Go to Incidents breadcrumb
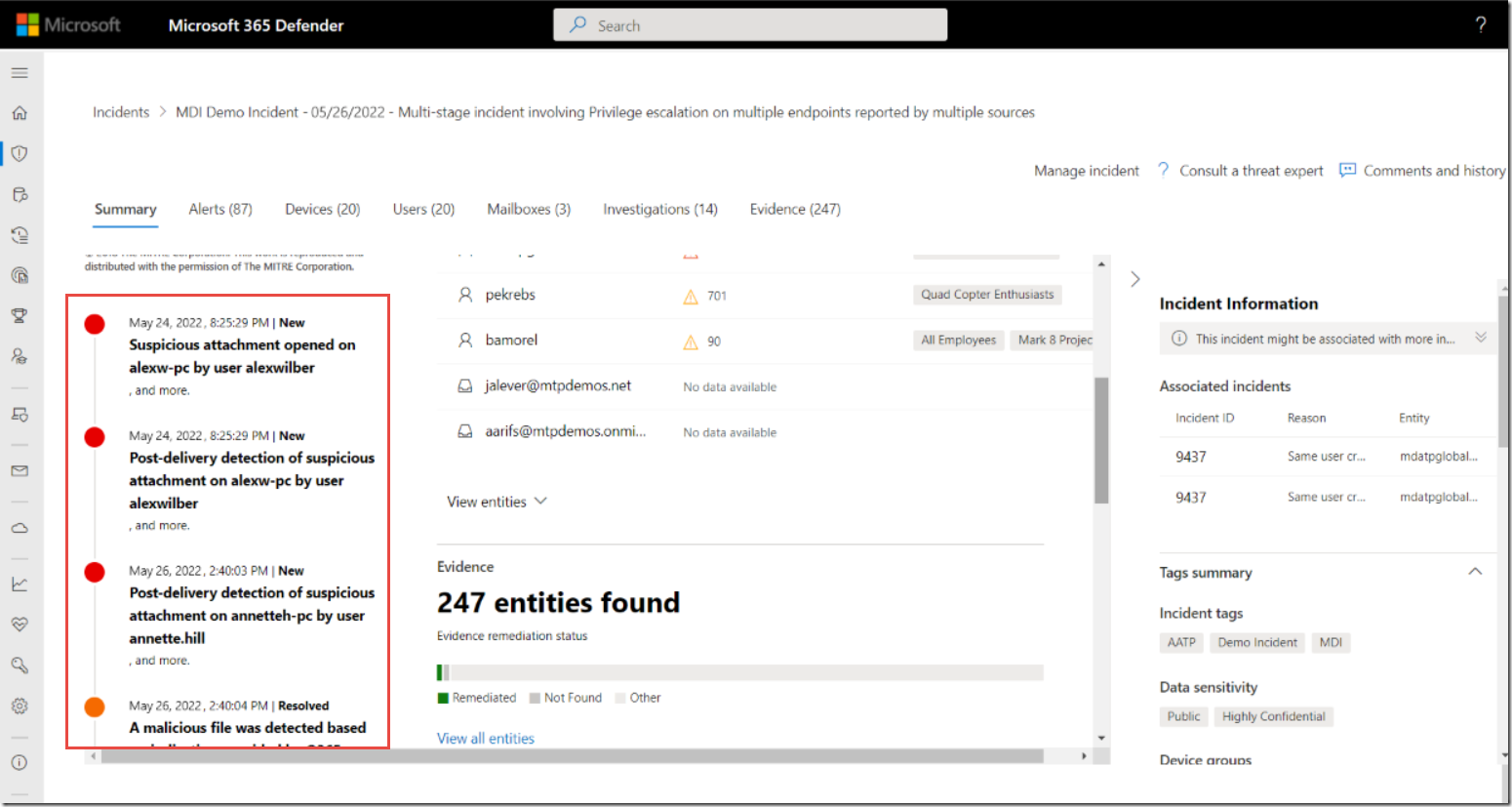Viewport: 1512px width, 807px height. pyautogui.click(x=121, y=112)
